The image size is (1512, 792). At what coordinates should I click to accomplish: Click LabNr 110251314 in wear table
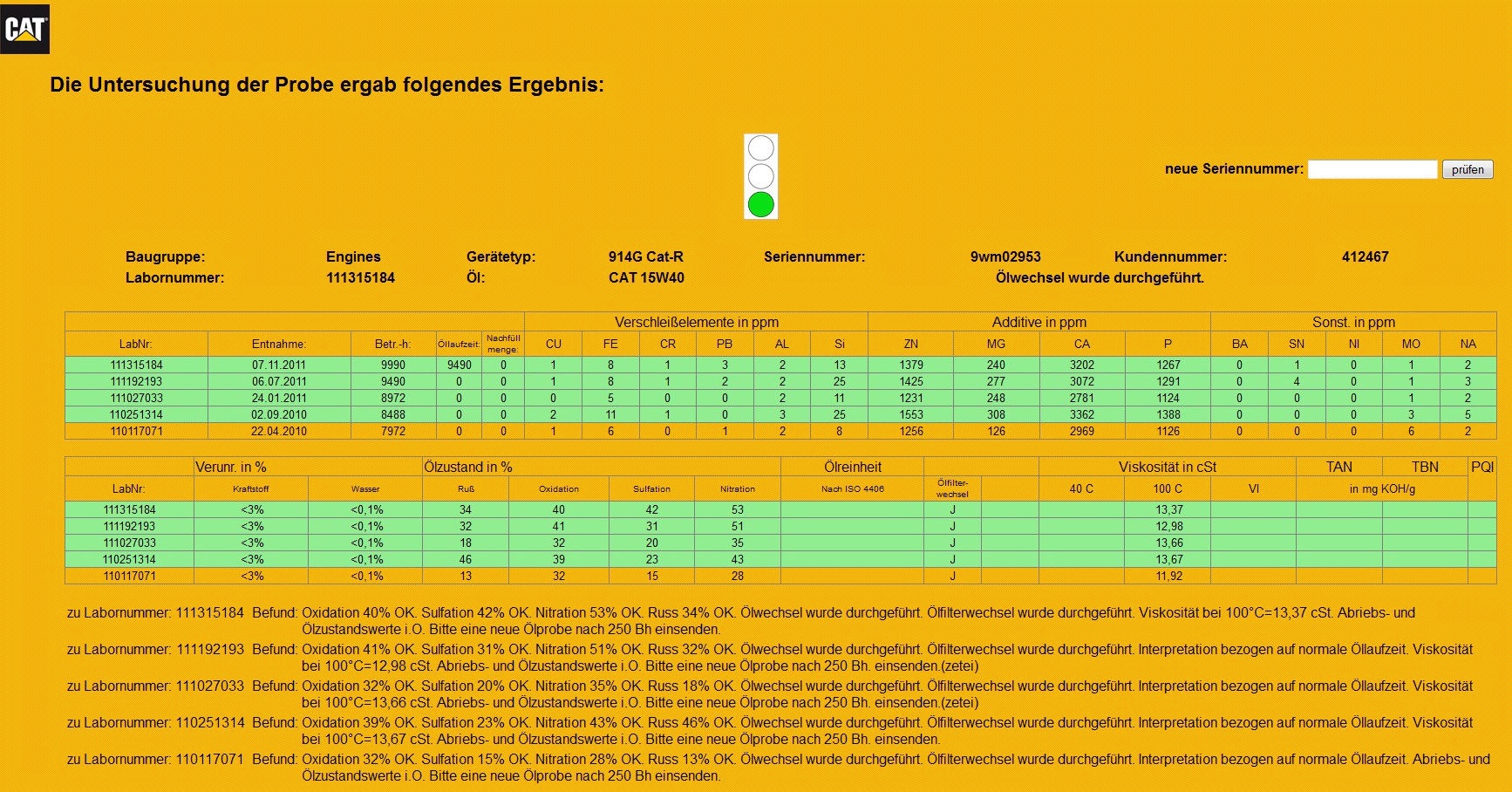pos(136,414)
